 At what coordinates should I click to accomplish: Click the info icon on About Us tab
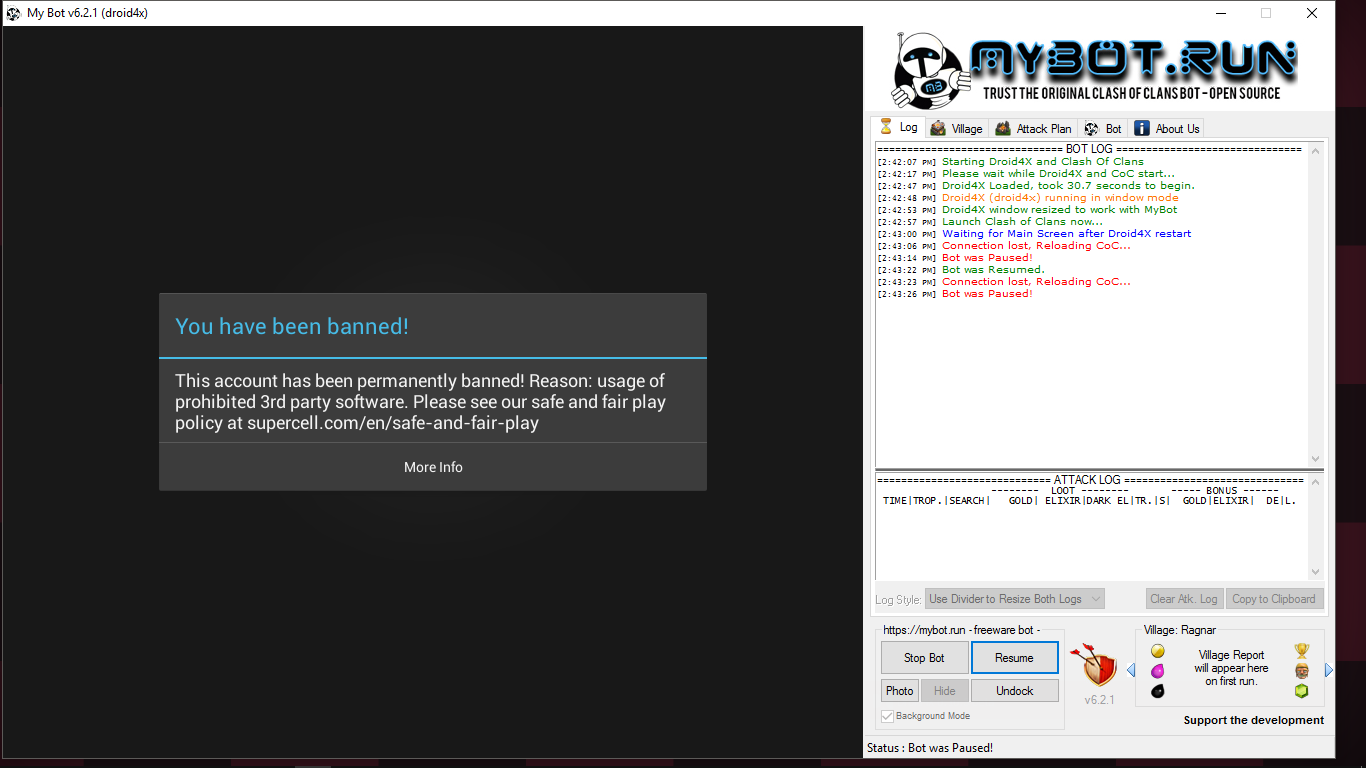pos(1142,128)
